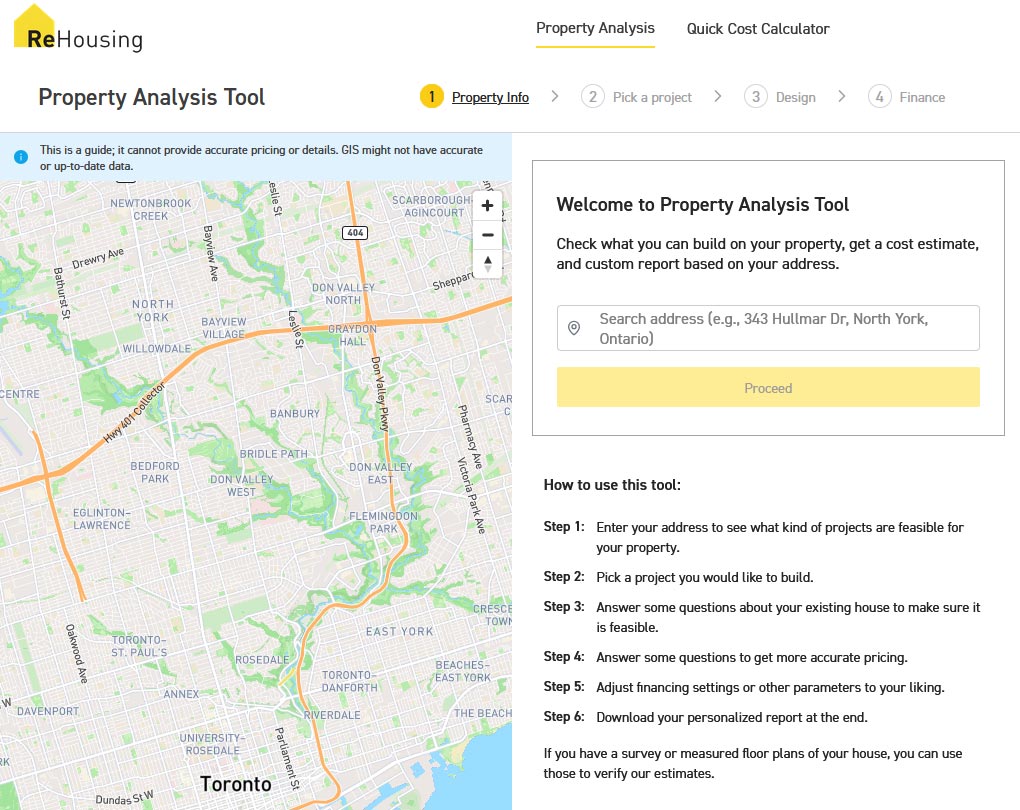1020x810 pixels.
Task: Click chevron after Pick a project step
Action: coord(718,96)
